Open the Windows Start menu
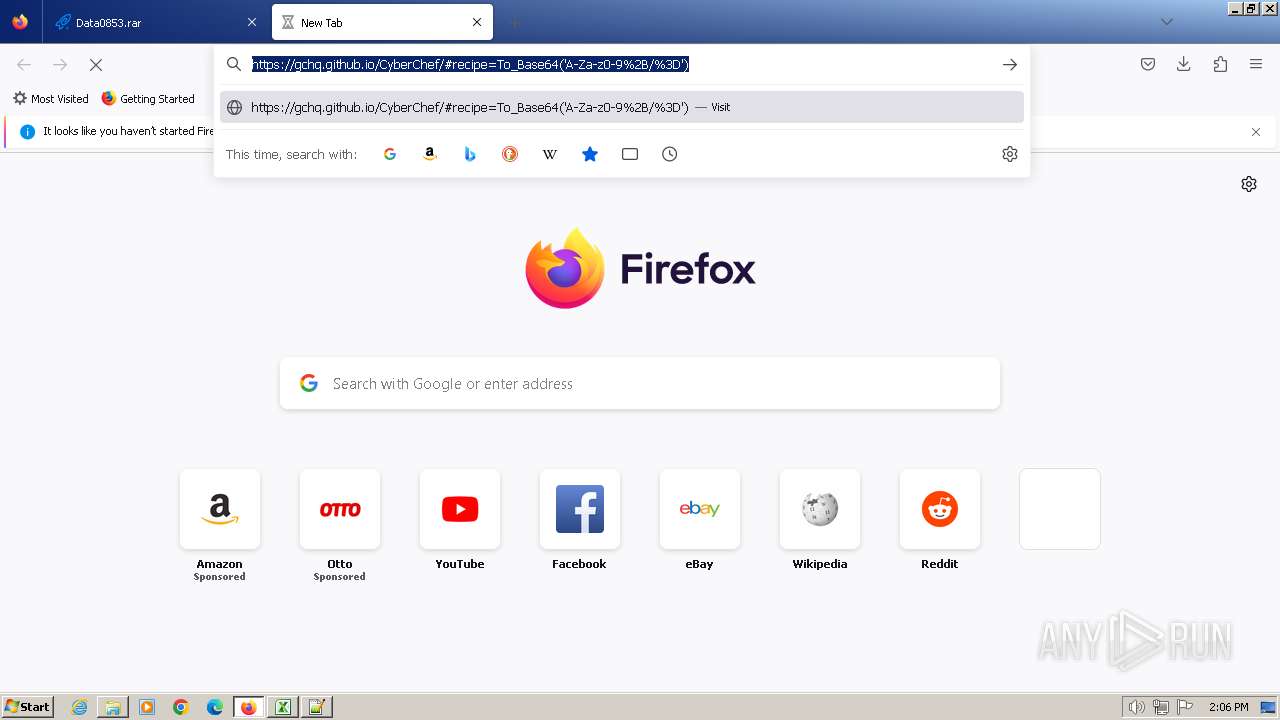Image resolution: width=1280 pixels, height=720 pixels. [27, 707]
